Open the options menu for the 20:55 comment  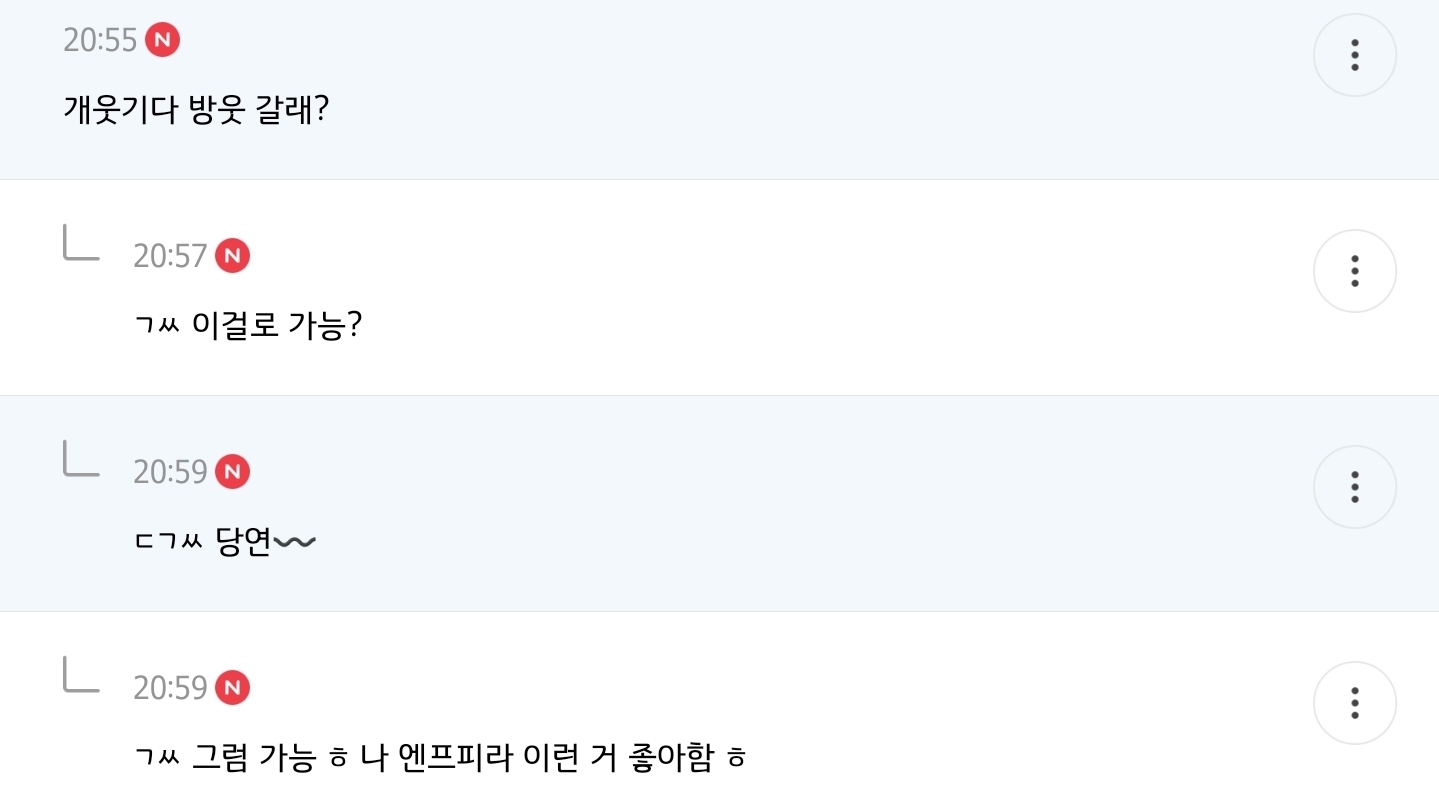tap(1354, 55)
